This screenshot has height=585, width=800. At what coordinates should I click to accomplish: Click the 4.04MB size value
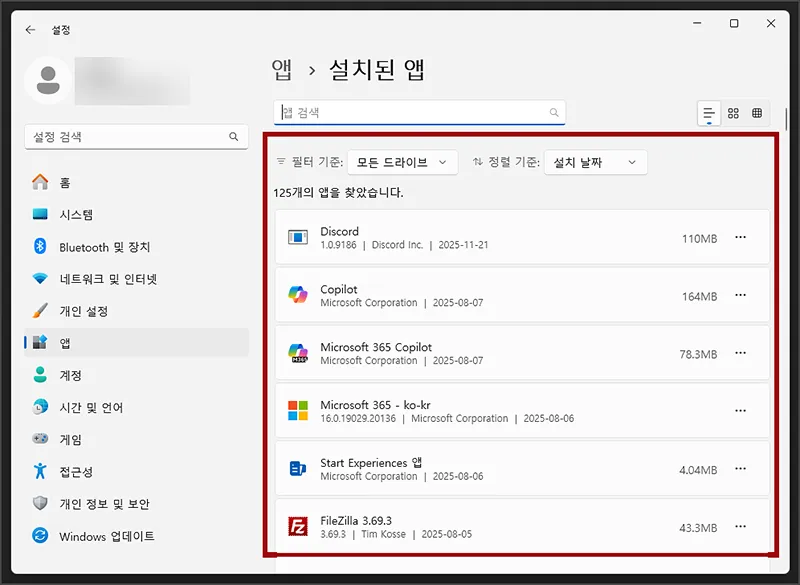coord(698,470)
